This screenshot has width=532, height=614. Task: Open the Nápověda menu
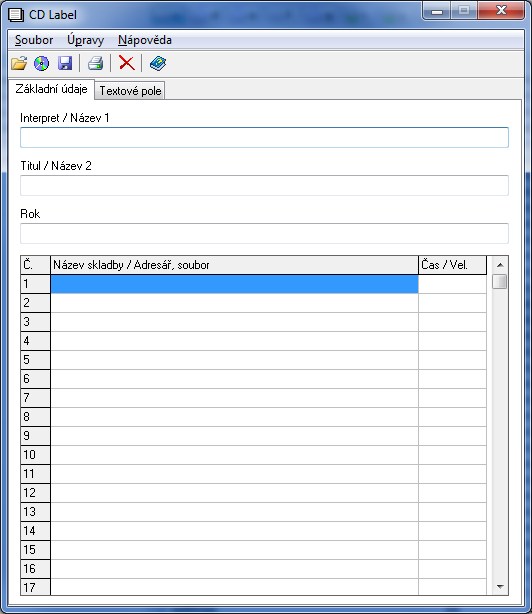(x=145, y=40)
